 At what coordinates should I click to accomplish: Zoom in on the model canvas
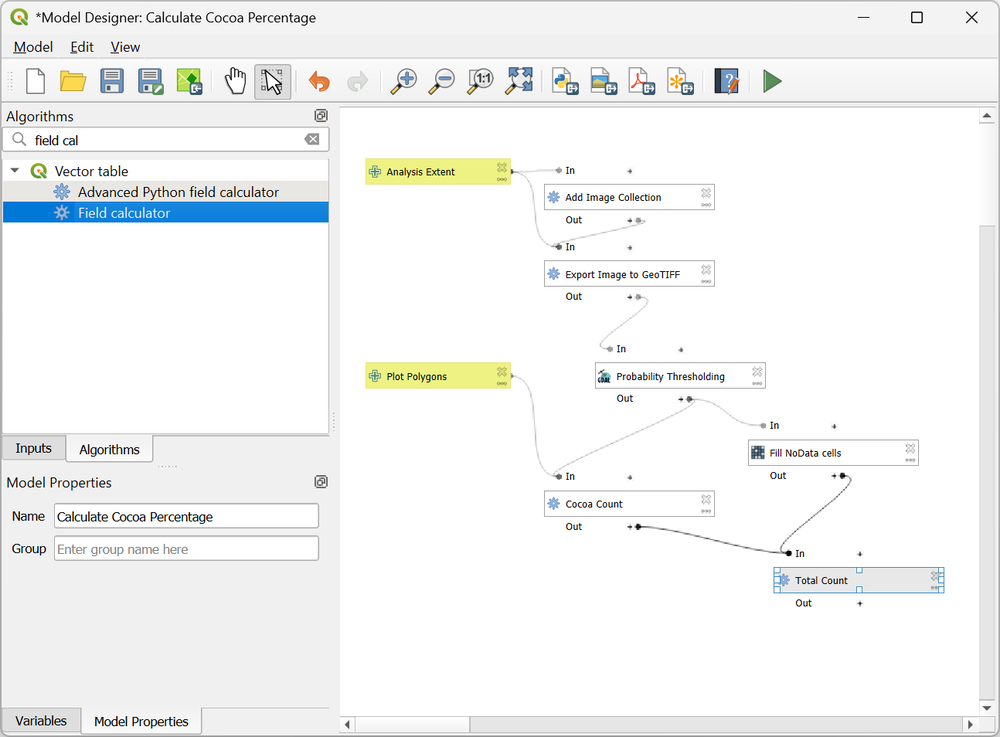[x=404, y=82]
